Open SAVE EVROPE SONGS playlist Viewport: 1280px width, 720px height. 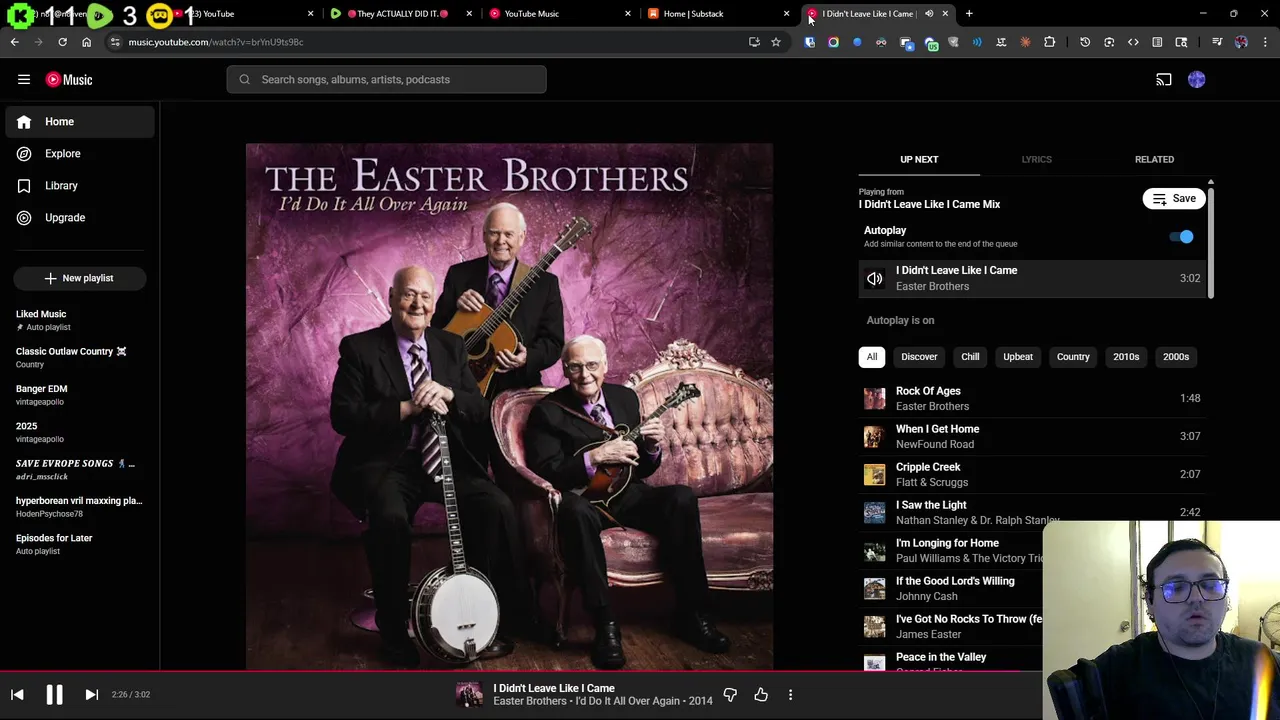pyautogui.click(x=80, y=469)
